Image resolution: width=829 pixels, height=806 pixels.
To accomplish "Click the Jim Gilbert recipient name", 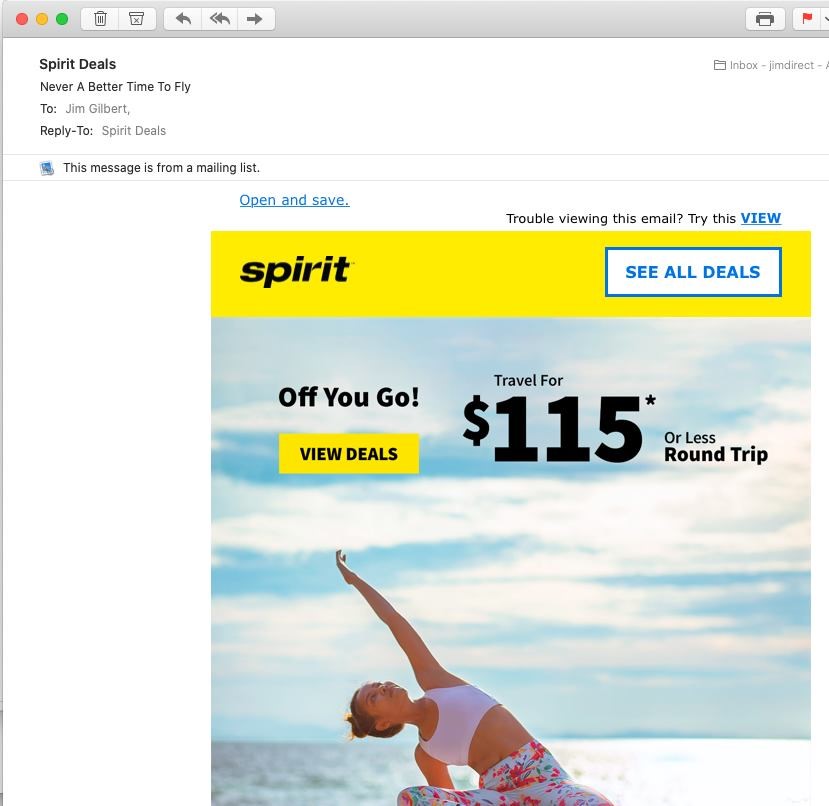I will pos(97,108).
